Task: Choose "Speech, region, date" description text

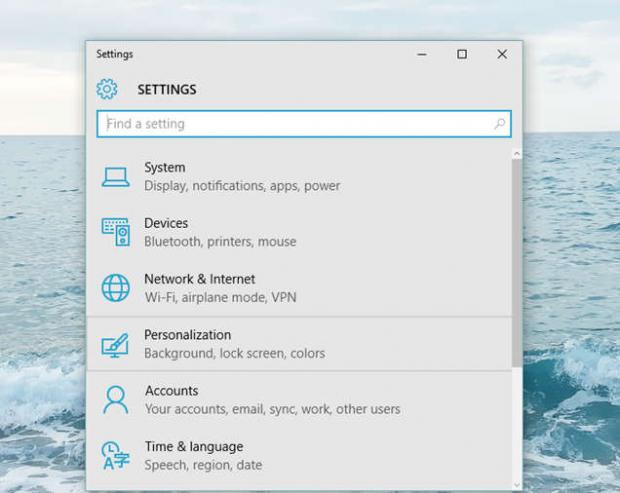Action: (203, 465)
